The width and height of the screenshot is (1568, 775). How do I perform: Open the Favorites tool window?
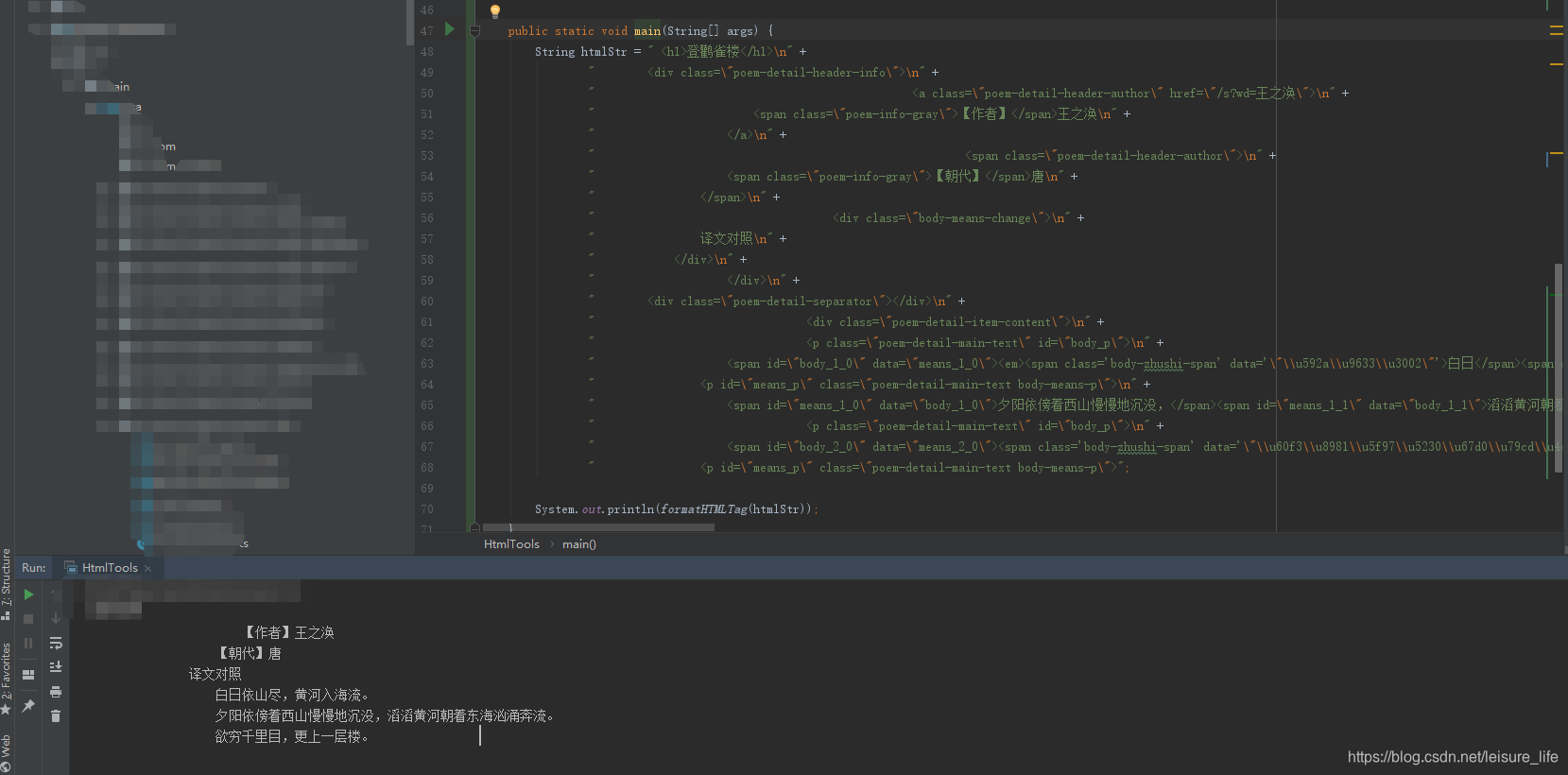[x=7, y=678]
